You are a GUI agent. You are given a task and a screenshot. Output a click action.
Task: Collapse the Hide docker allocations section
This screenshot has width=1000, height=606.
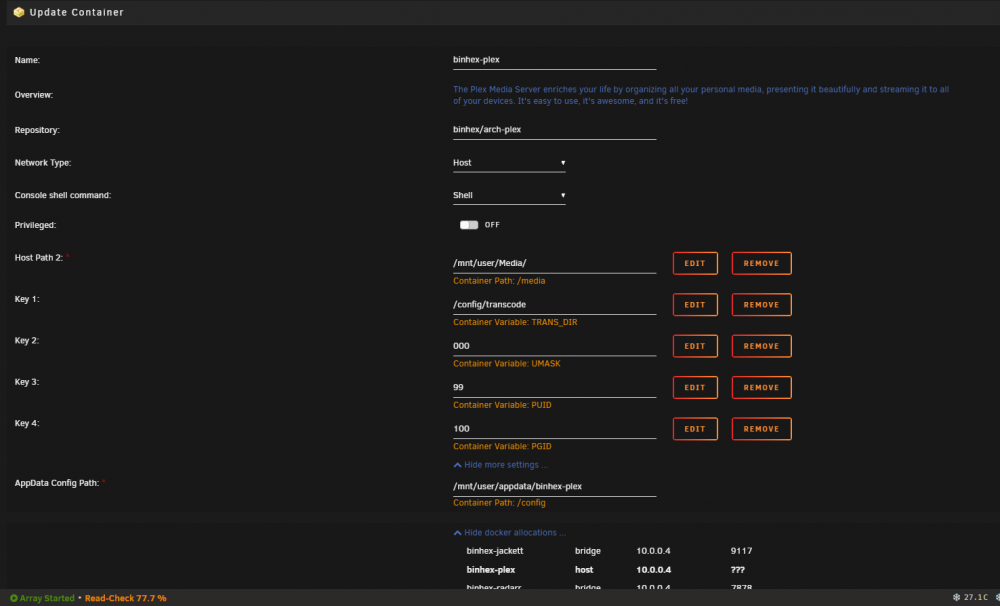click(x=510, y=533)
